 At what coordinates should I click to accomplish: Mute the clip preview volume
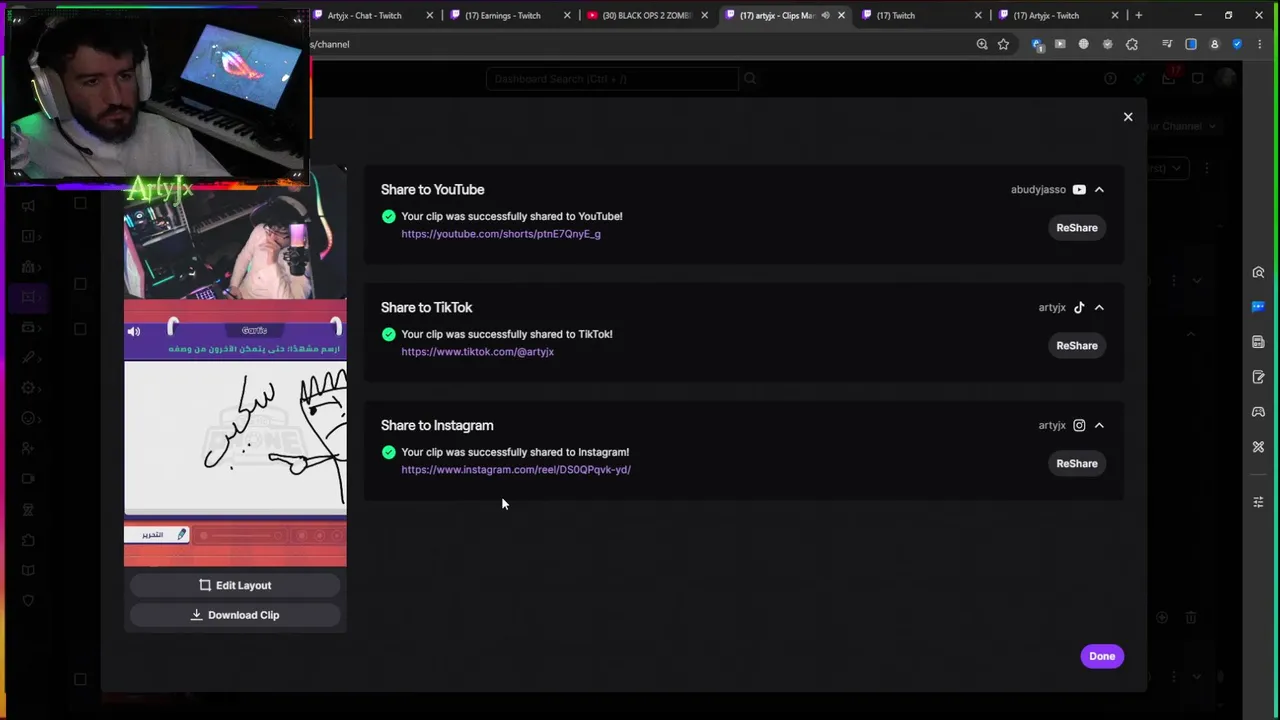pos(134,331)
